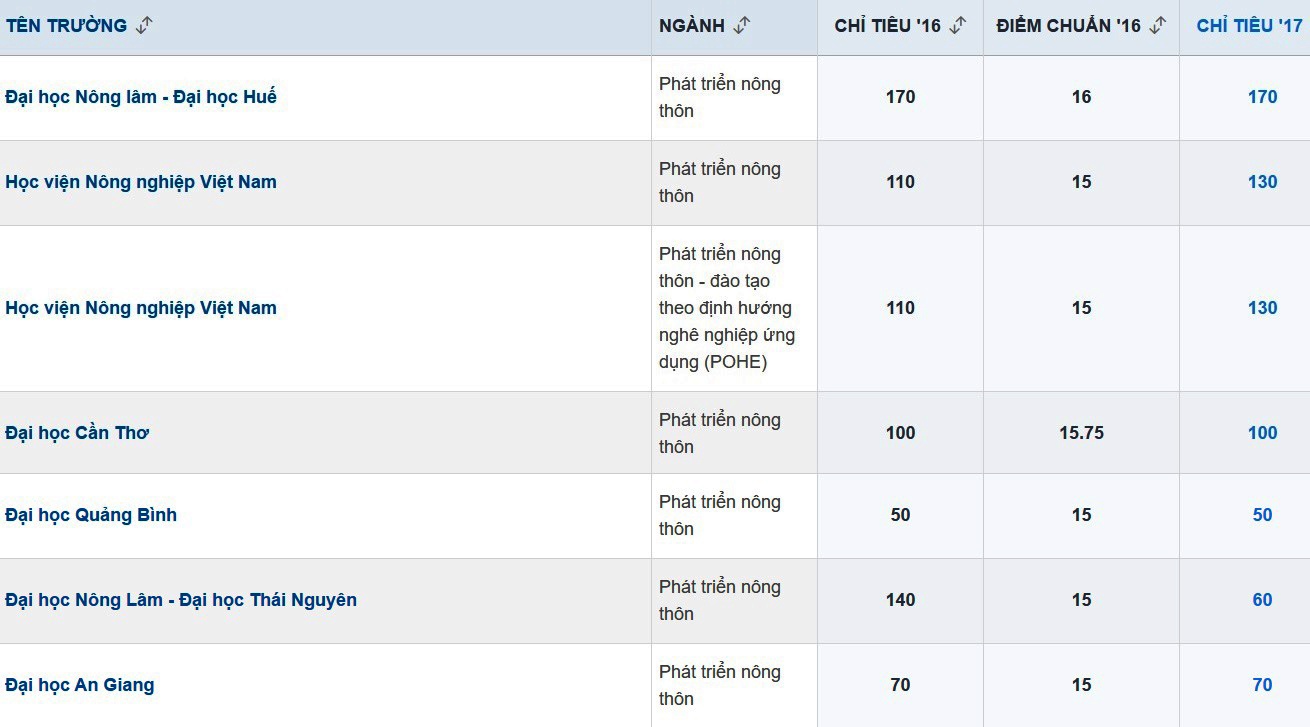The width and height of the screenshot is (1310, 727).
Task: Click TÊN TRƯỜNG header text
Action: (x=66, y=26)
